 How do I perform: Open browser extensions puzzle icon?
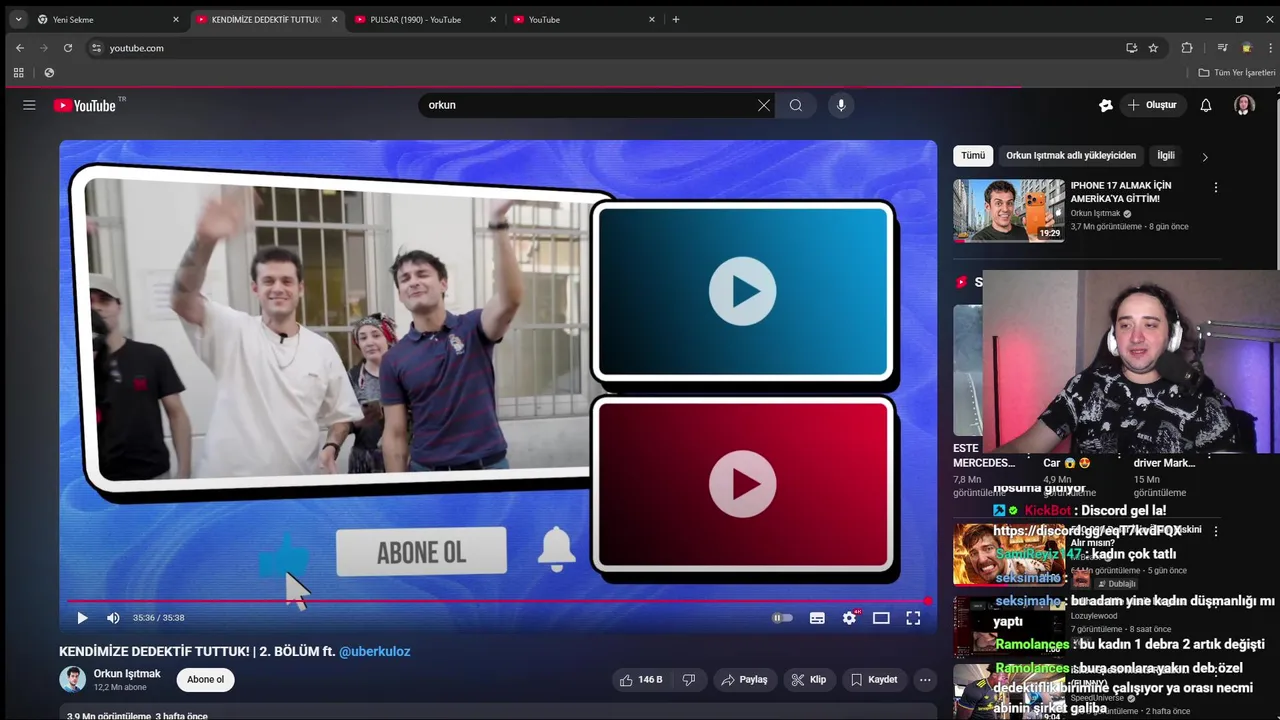tap(1187, 48)
